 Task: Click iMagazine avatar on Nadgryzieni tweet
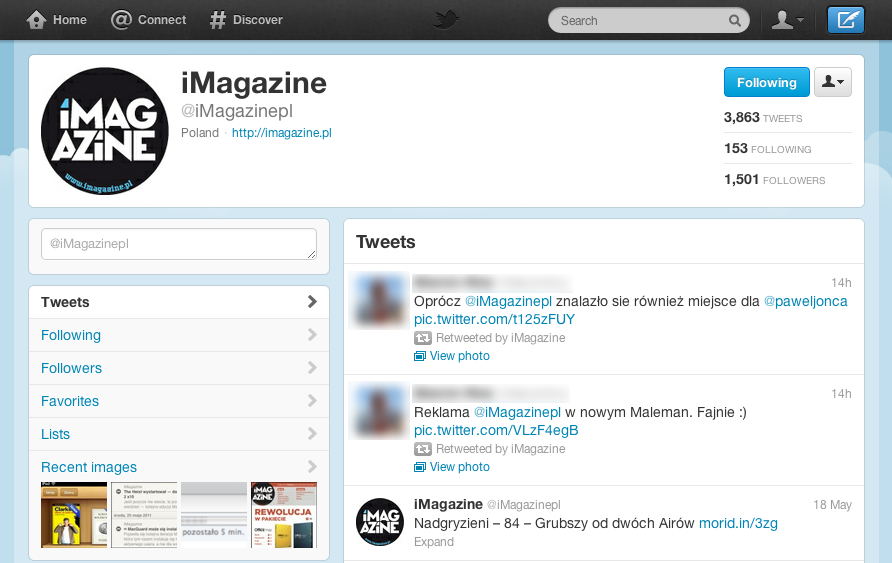click(380, 522)
